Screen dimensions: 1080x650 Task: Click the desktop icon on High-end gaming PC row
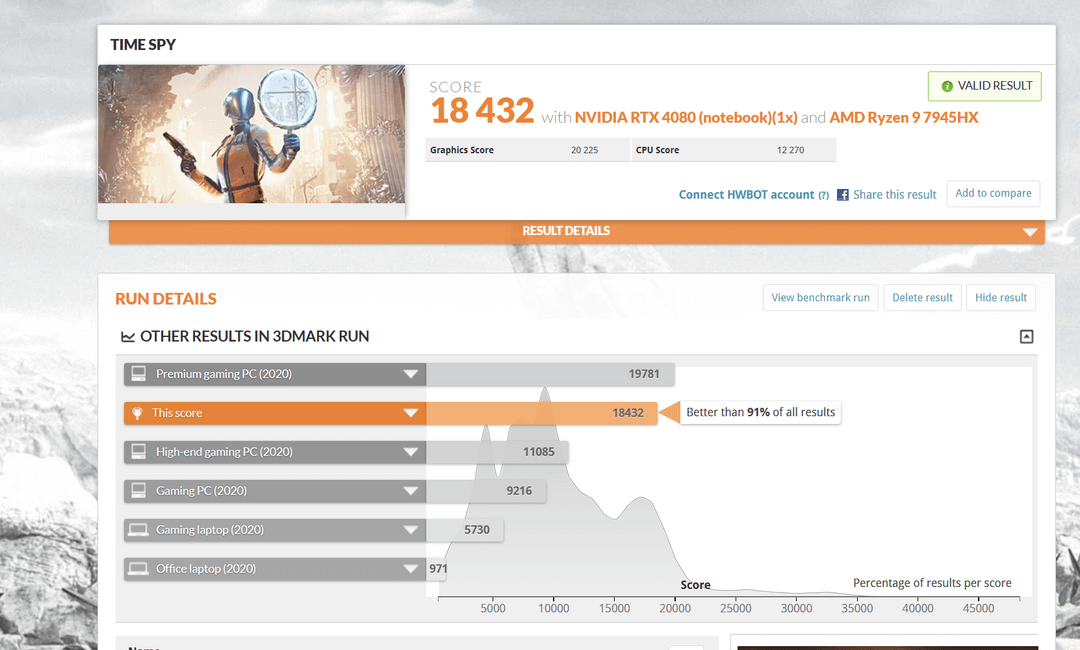pos(138,452)
